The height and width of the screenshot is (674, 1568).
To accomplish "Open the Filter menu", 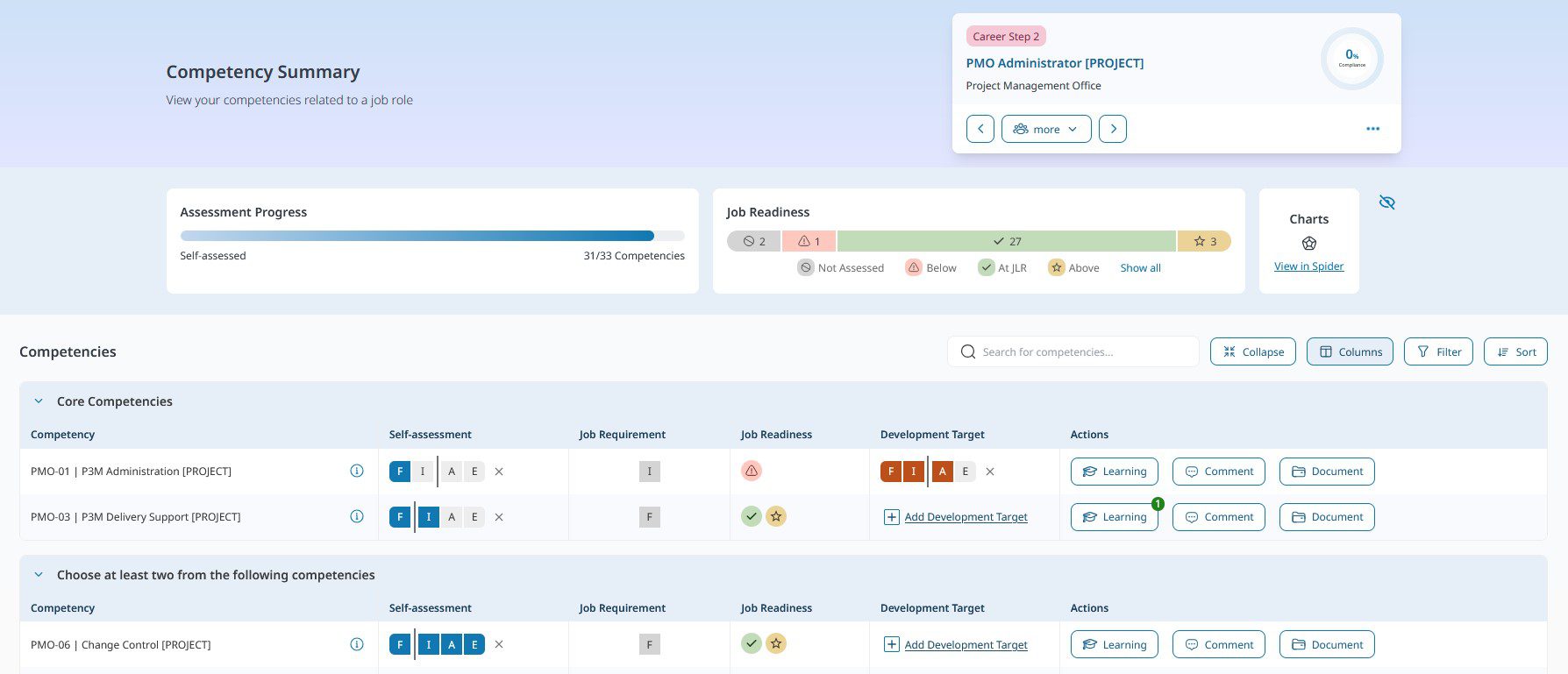I will tap(1438, 351).
